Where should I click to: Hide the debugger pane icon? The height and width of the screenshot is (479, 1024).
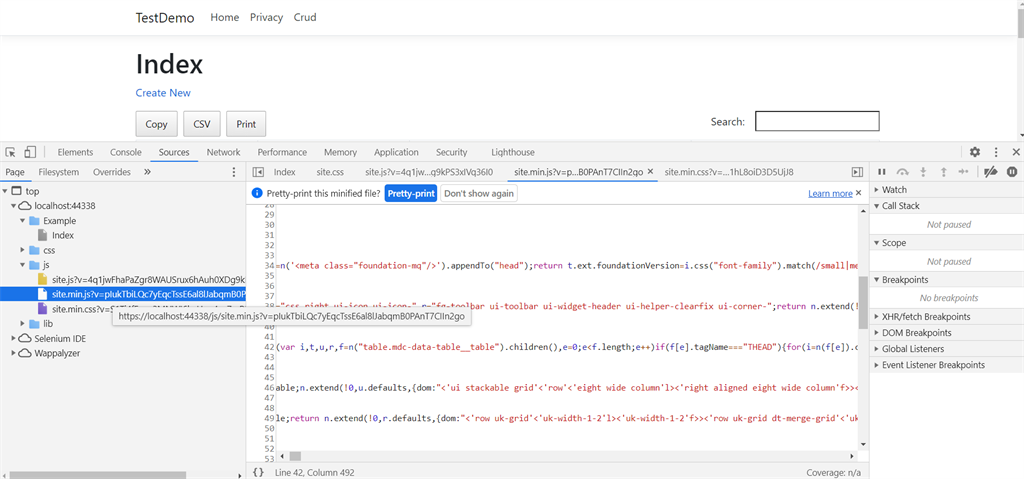point(857,172)
